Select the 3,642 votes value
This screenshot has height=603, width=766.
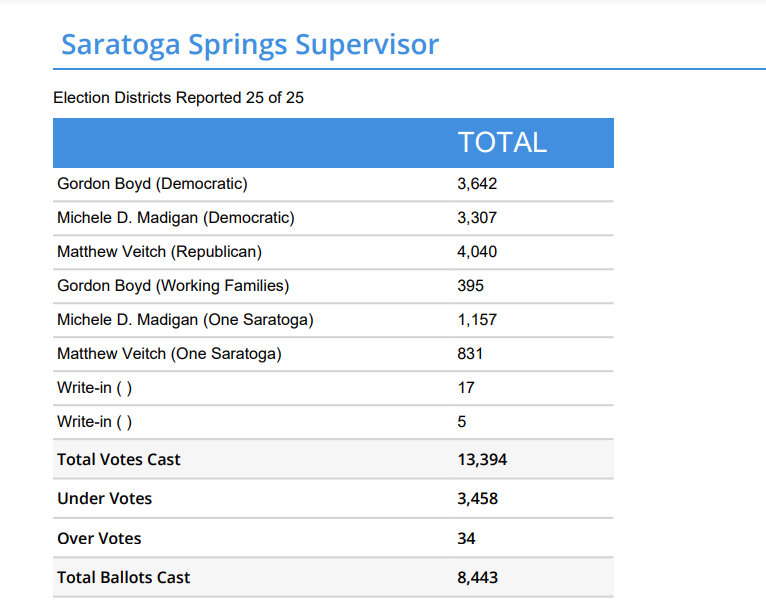coord(477,184)
